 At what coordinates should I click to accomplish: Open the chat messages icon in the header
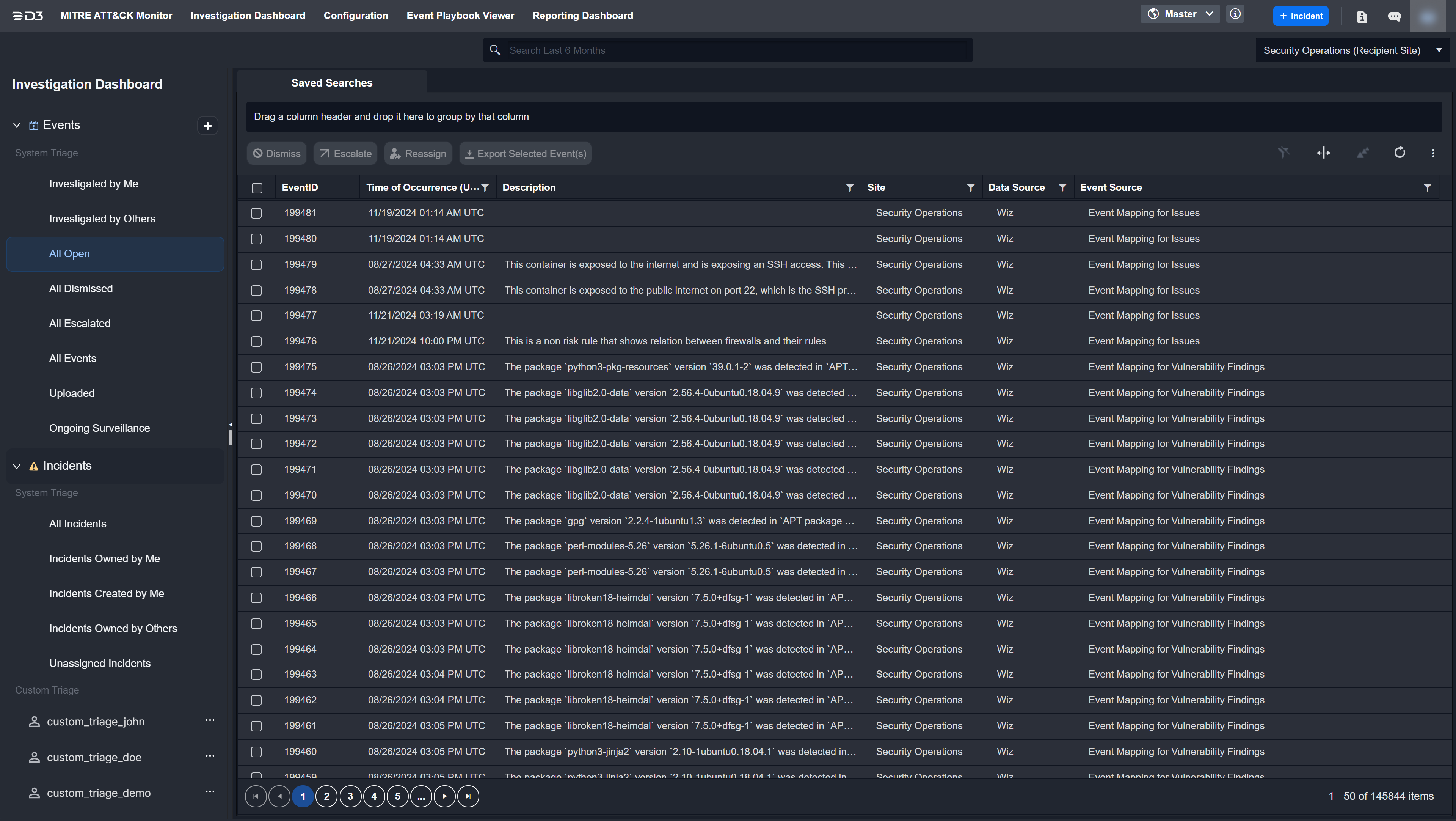coord(1395,16)
